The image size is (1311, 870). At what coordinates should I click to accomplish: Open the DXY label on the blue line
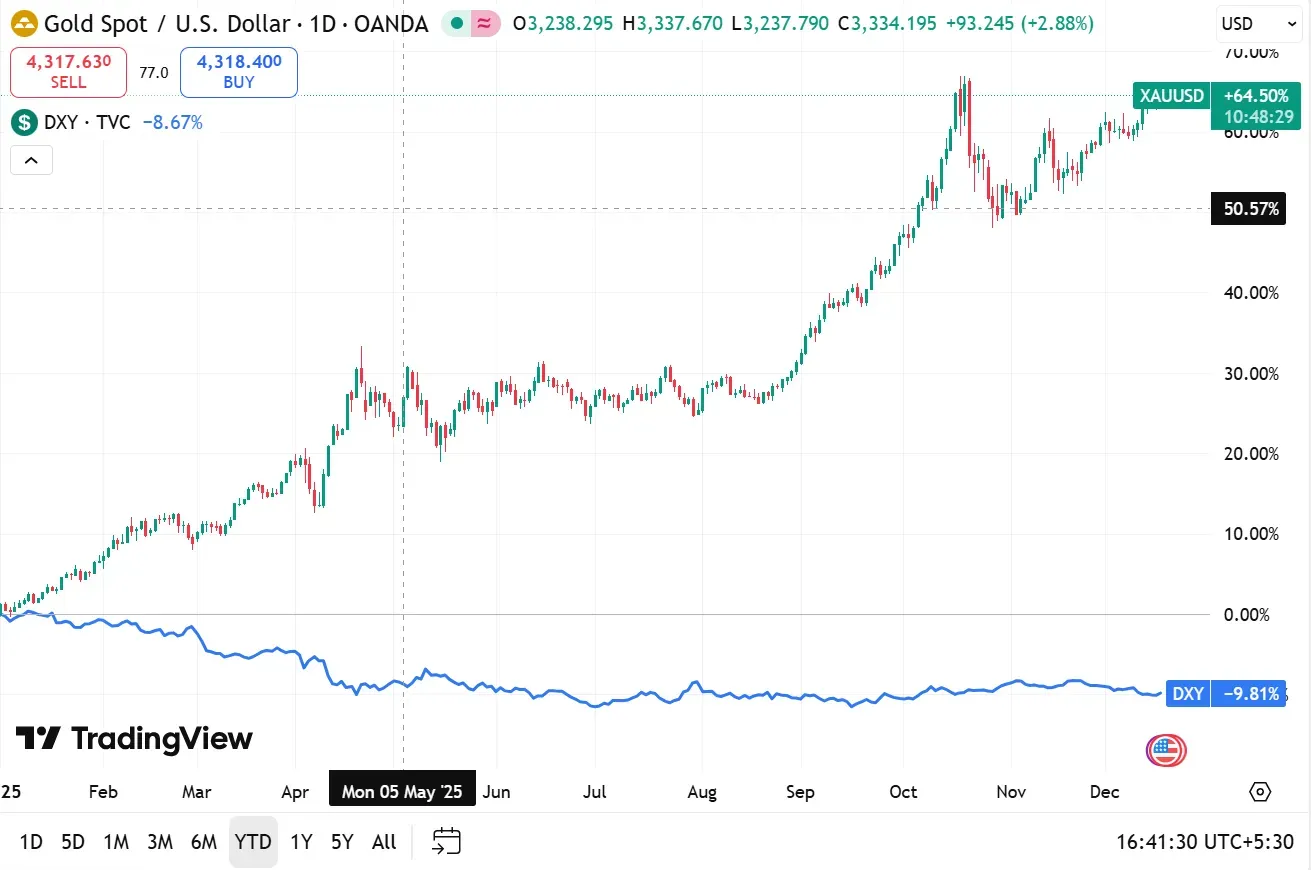point(1187,693)
